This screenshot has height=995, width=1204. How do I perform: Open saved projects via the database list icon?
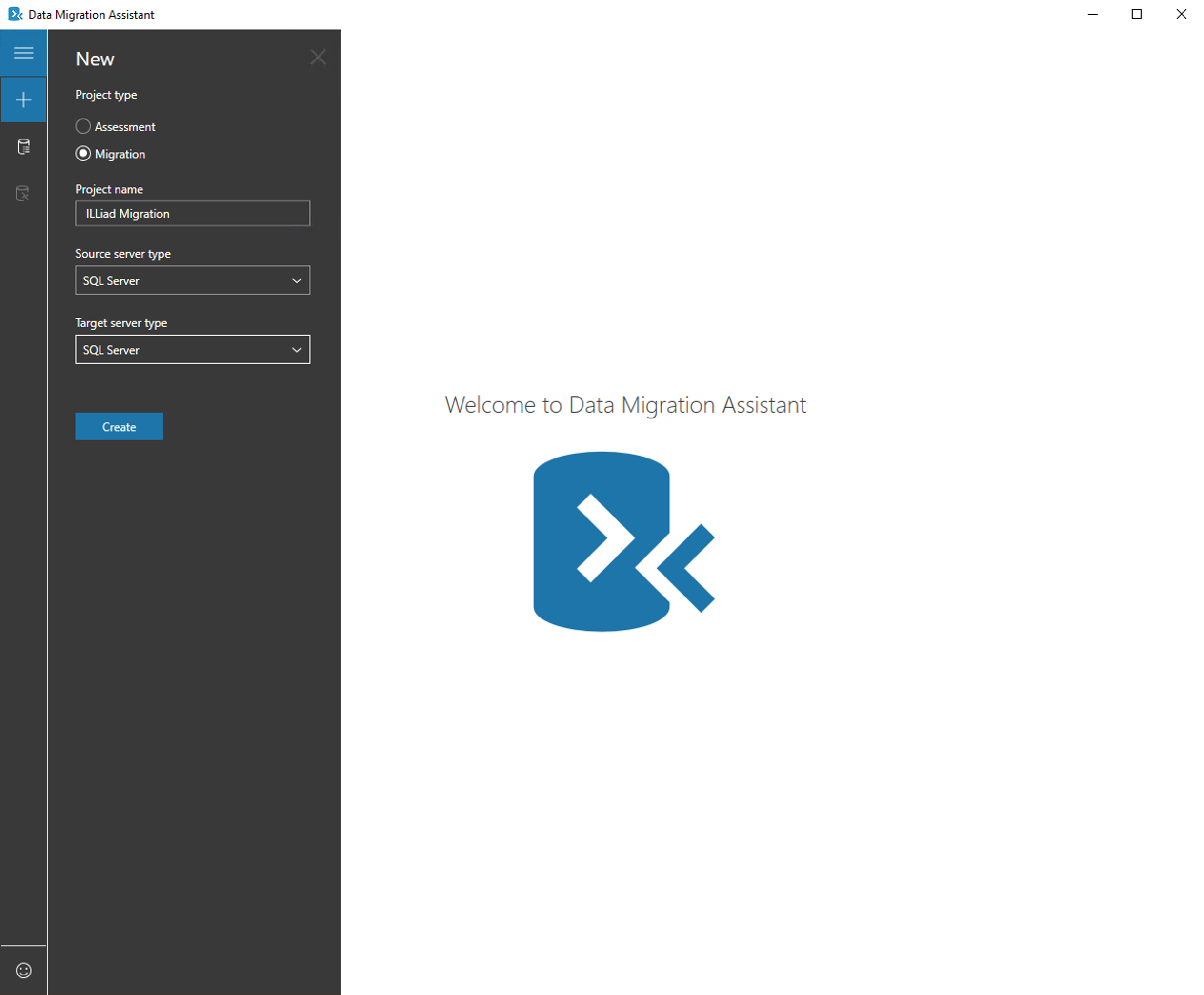23,146
